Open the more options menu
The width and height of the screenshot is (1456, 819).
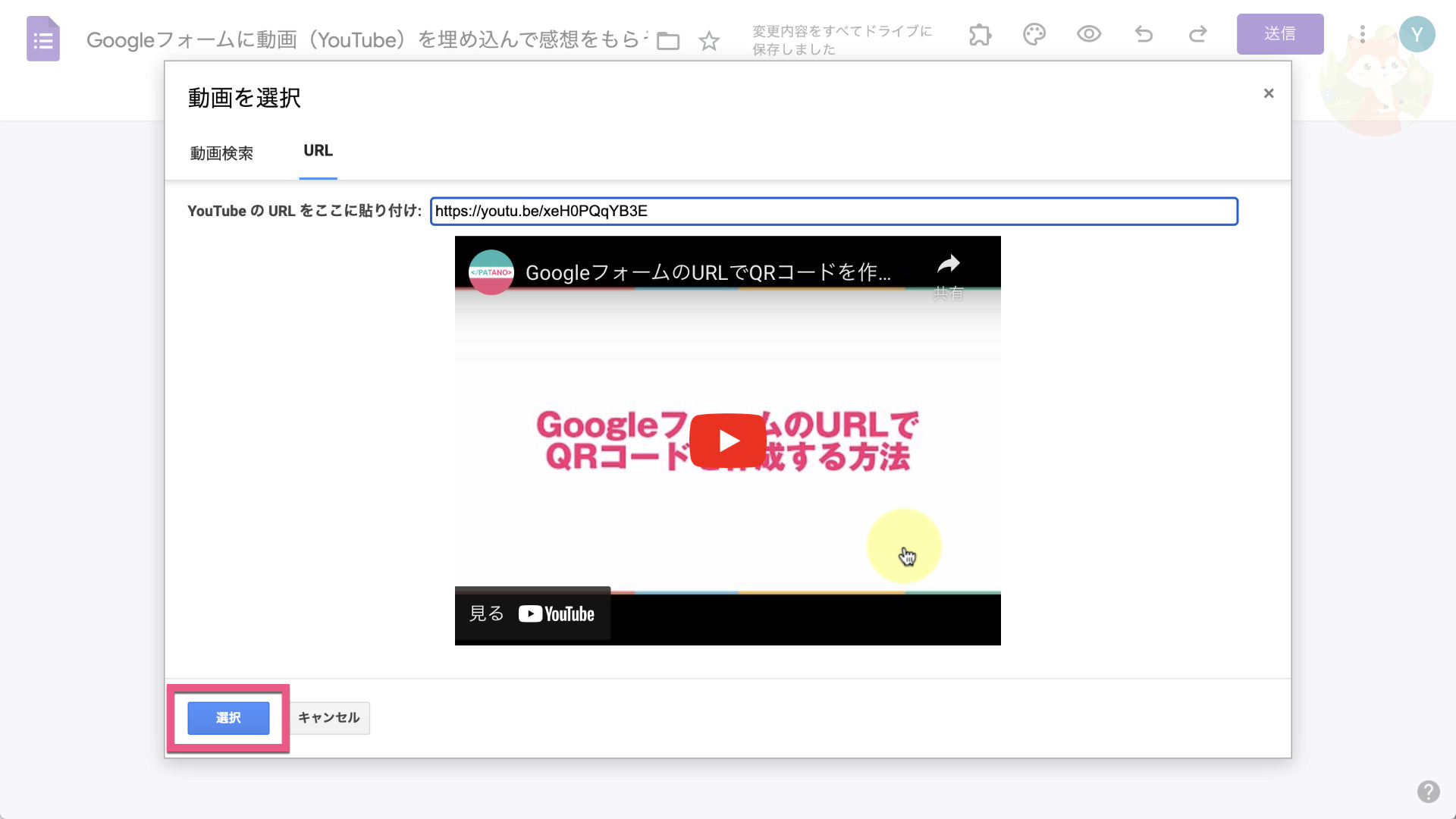click(1362, 34)
